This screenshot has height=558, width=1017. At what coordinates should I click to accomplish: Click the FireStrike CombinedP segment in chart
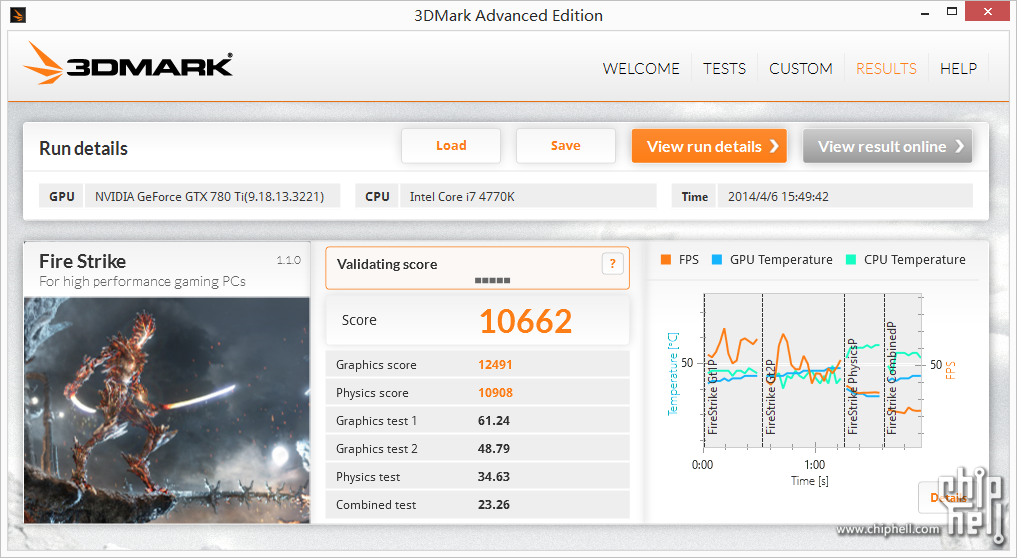coord(903,370)
